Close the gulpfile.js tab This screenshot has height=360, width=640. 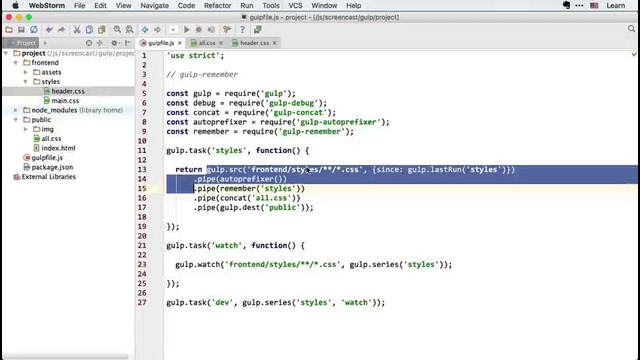tap(180, 43)
